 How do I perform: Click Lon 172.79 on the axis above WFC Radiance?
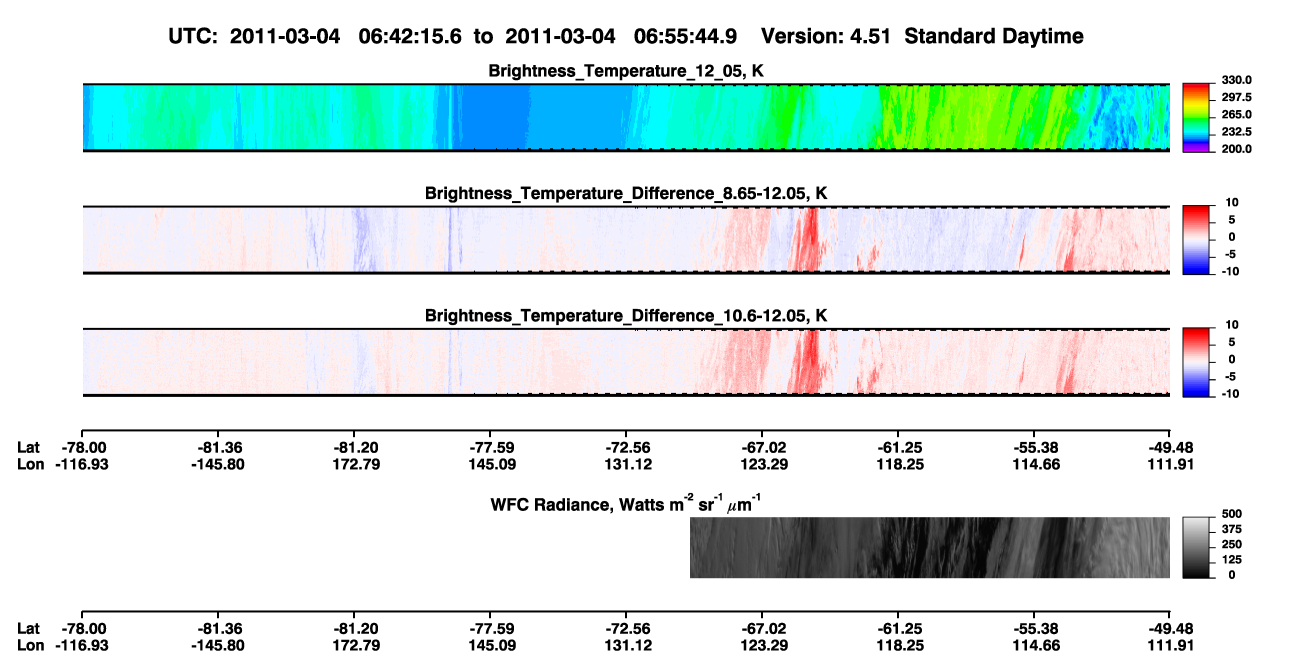point(353,464)
